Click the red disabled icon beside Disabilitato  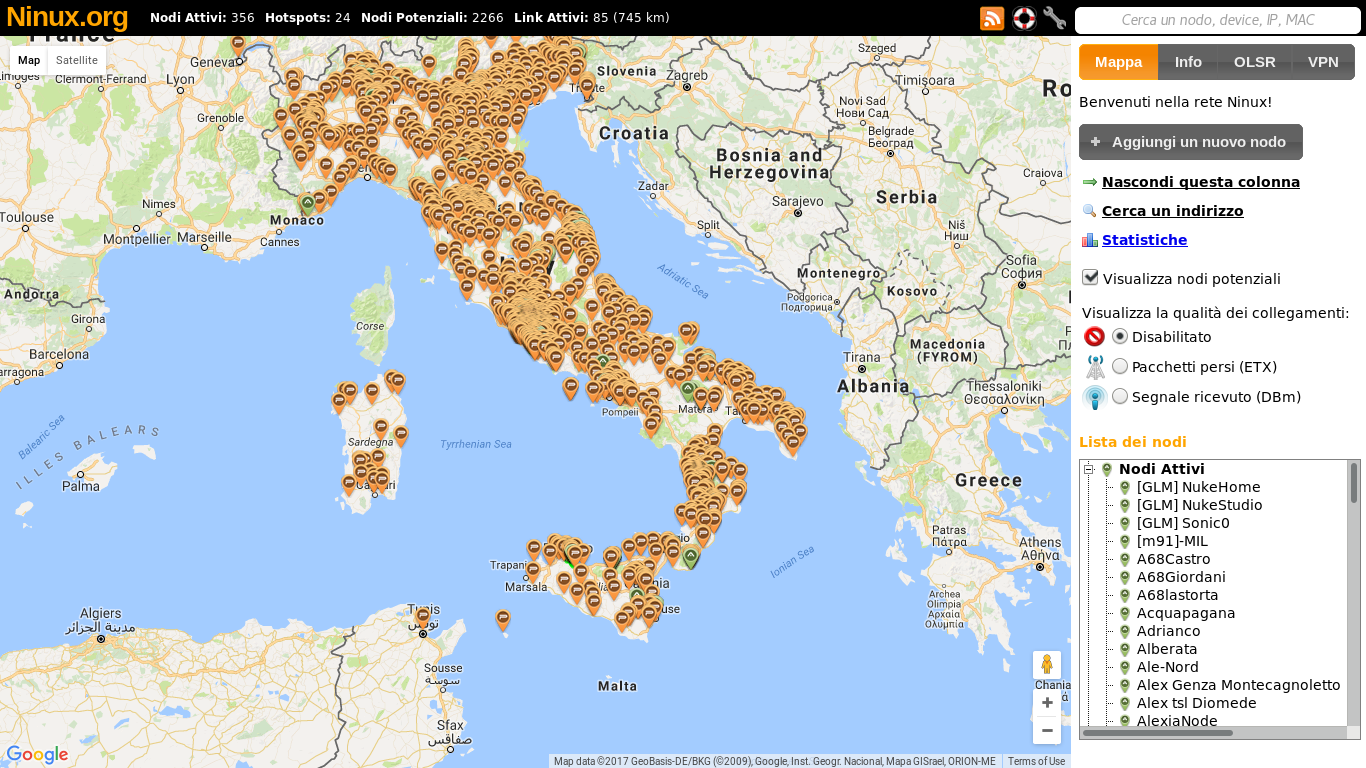pyautogui.click(x=1094, y=337)
